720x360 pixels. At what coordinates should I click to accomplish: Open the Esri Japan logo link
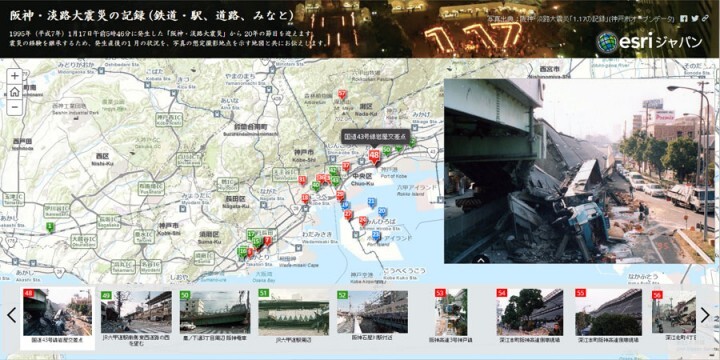tap(649, 42)
